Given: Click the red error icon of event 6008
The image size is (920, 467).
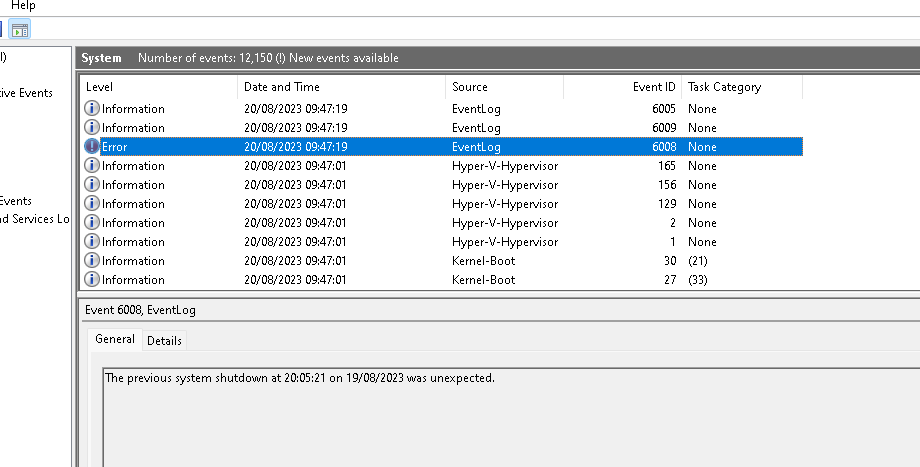Looking at the screenshot, I should tap(92, 146).
